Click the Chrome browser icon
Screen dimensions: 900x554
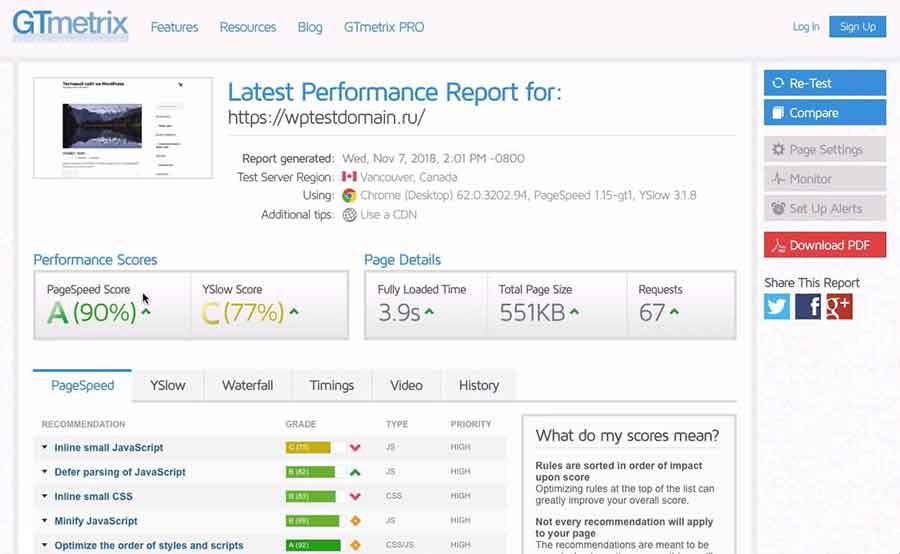349,196
